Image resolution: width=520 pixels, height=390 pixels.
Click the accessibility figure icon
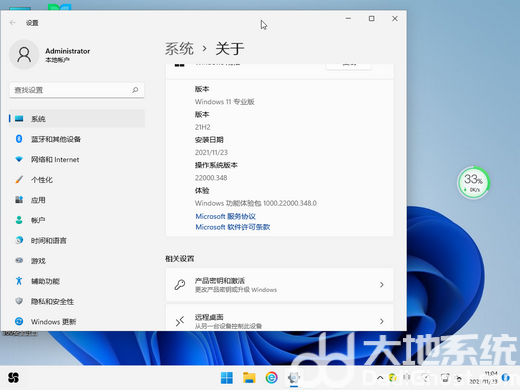pos(19,281)
